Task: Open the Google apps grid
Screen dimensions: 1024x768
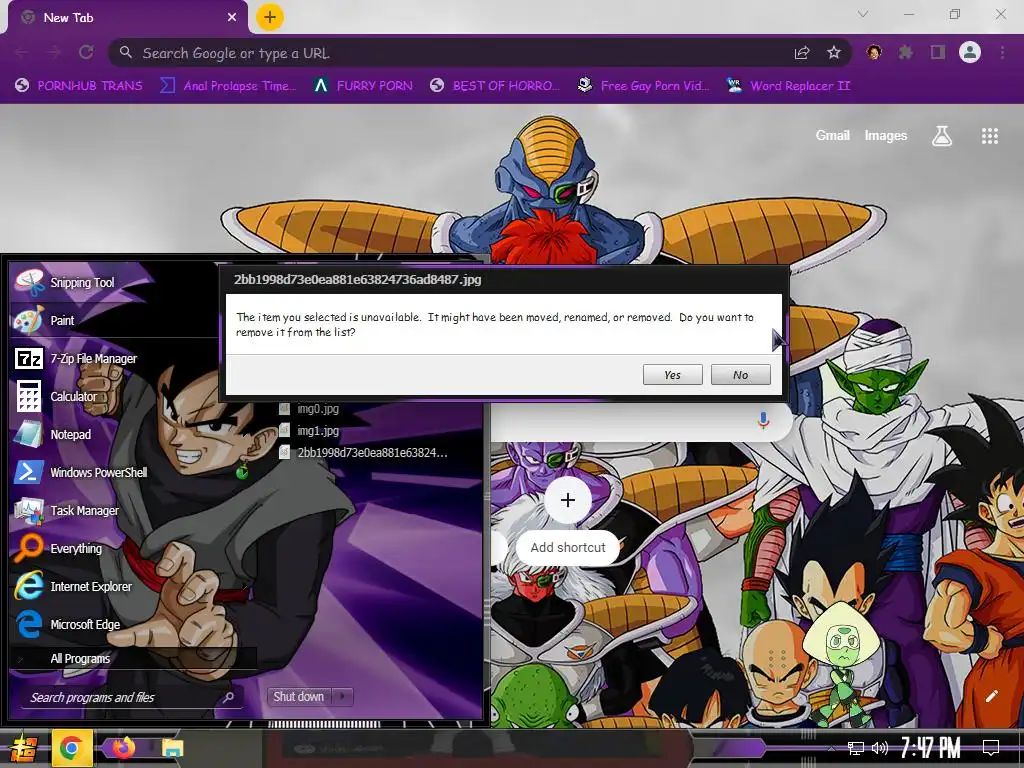Action: click(989, 136)
